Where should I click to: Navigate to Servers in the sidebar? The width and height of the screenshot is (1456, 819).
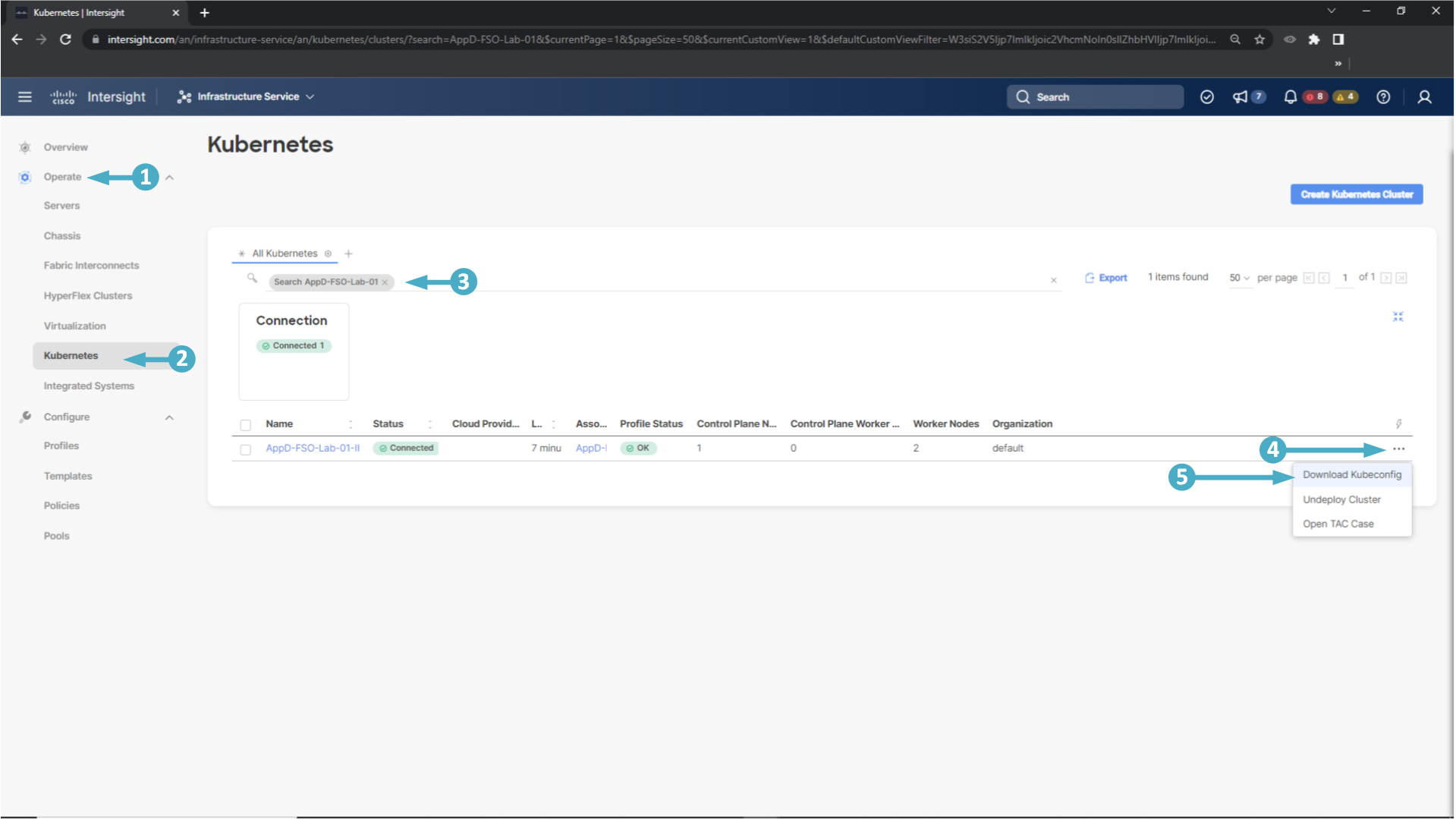coord(61,206)
